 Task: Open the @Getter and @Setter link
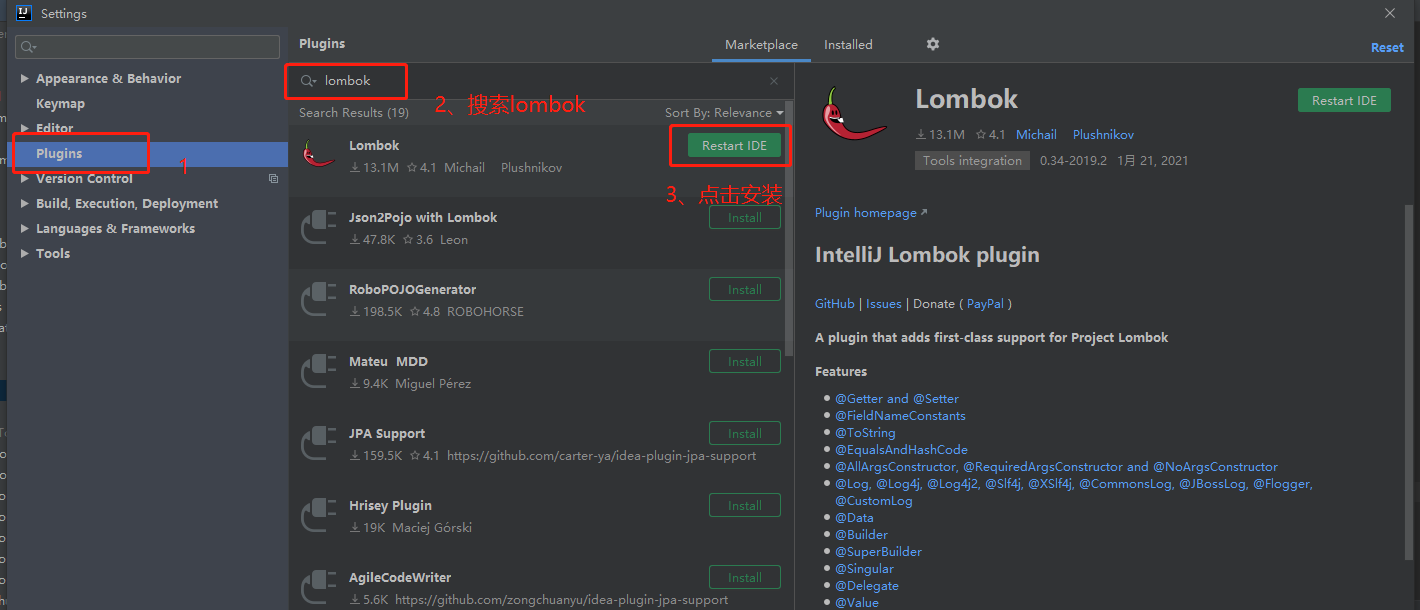897,398
